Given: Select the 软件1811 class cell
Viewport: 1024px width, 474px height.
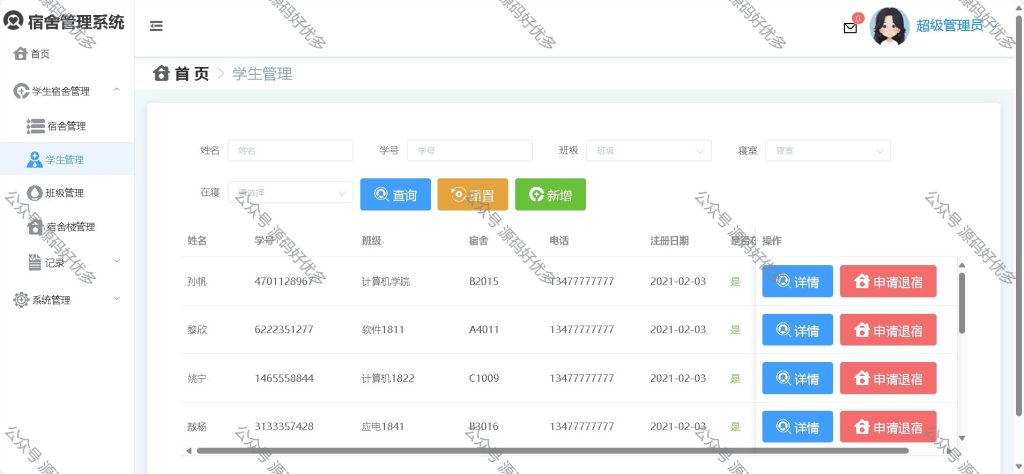Looking at the screenshot, I should click(383, 330).
